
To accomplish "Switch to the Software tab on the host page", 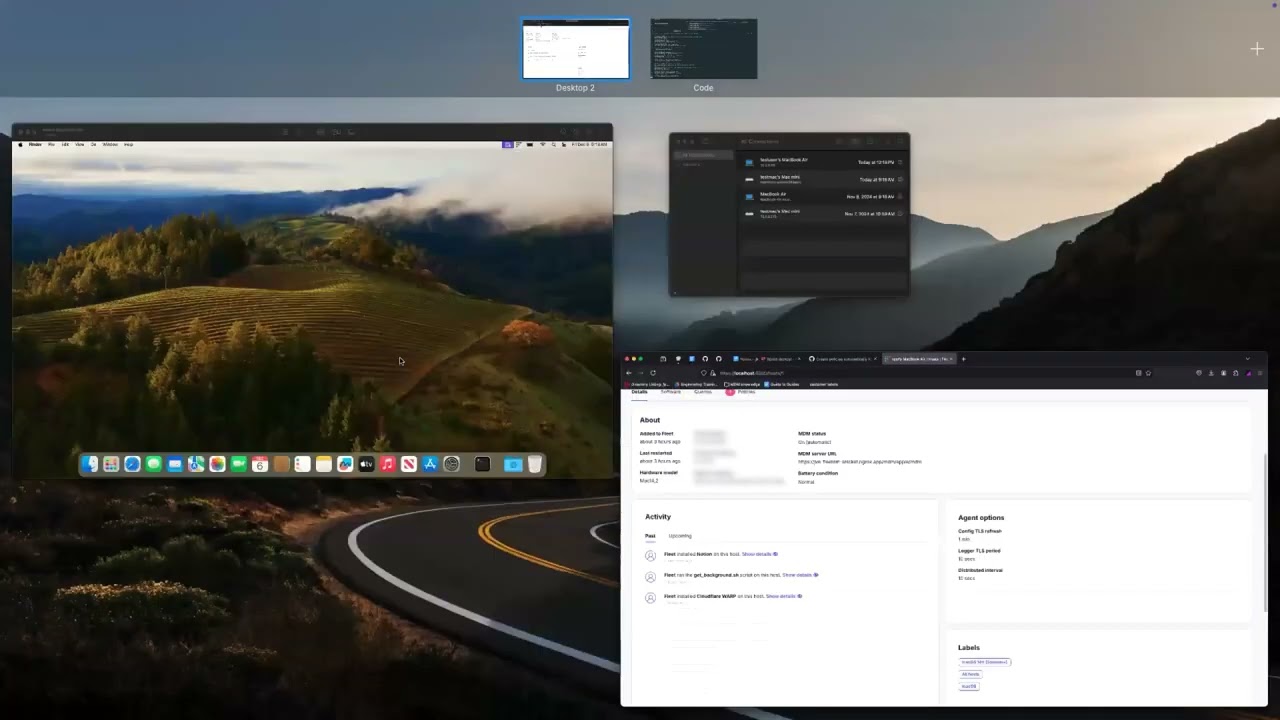I will [x=671, y=392].
